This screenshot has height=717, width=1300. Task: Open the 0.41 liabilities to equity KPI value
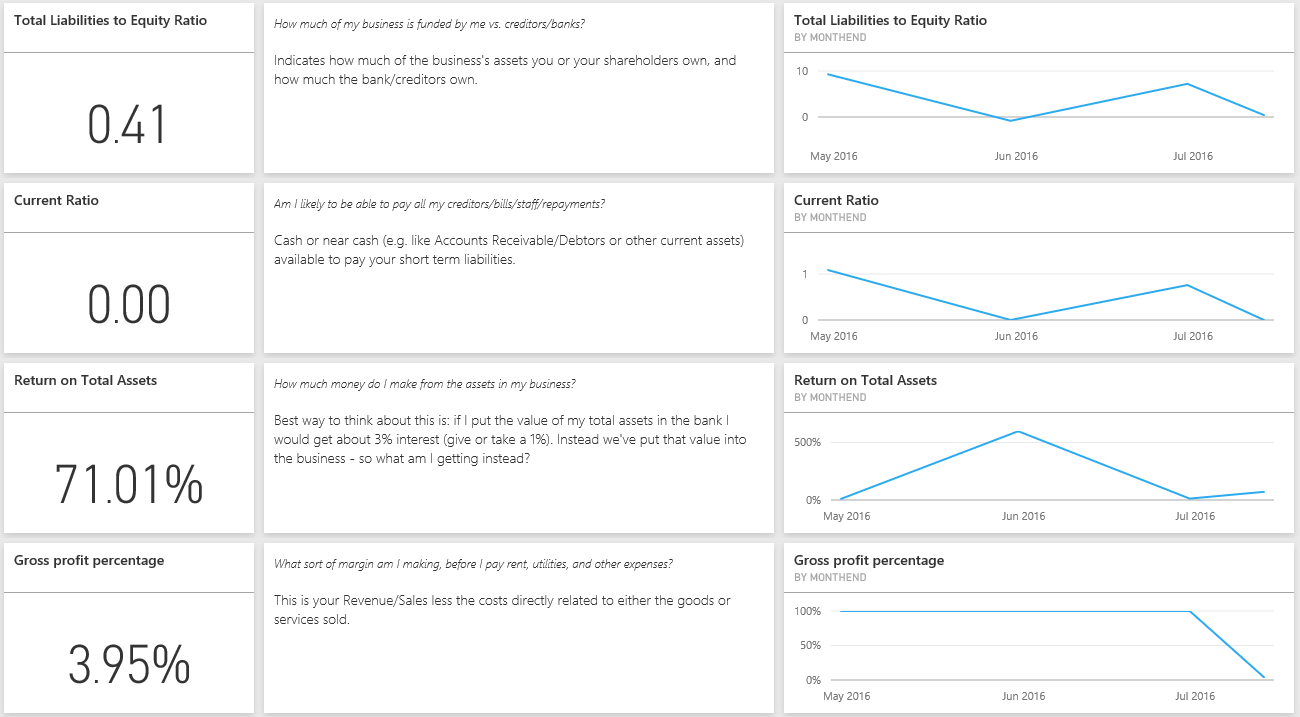pos(128,125)
